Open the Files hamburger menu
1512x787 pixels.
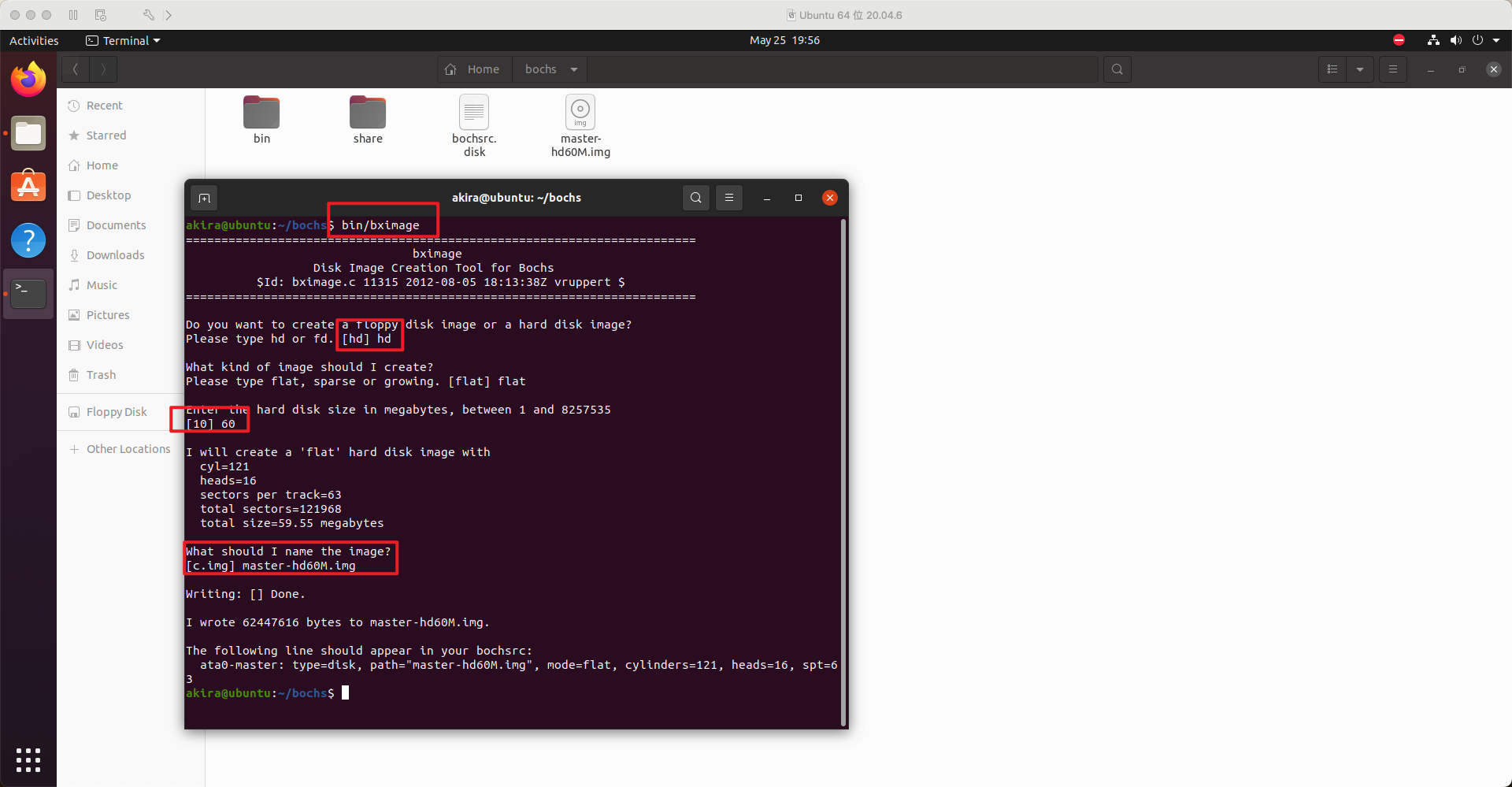pos(1393,69)
